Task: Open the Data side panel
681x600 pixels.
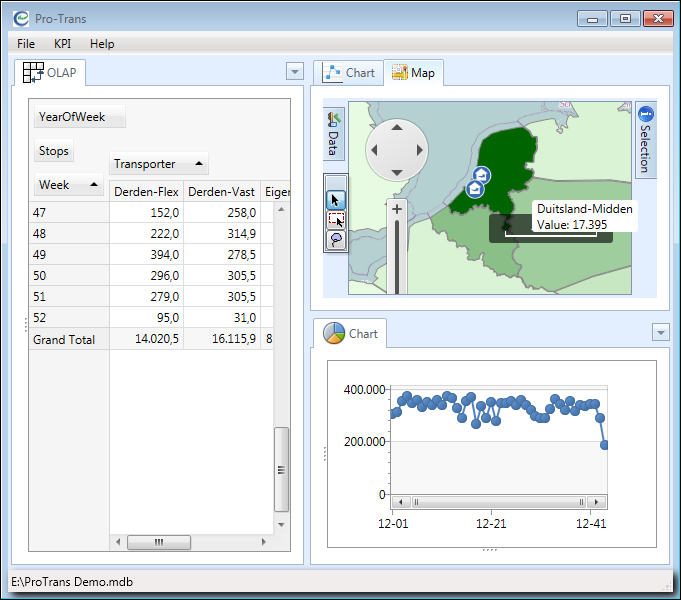Action: [334, 135]
